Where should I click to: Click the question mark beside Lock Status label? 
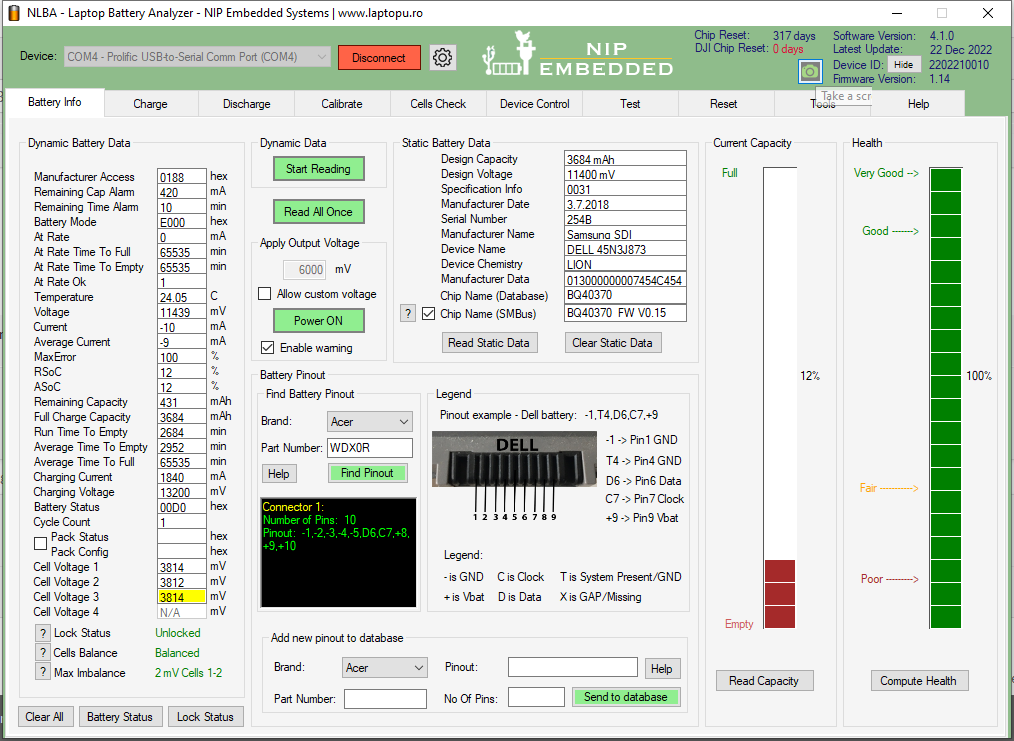point(43,633)
